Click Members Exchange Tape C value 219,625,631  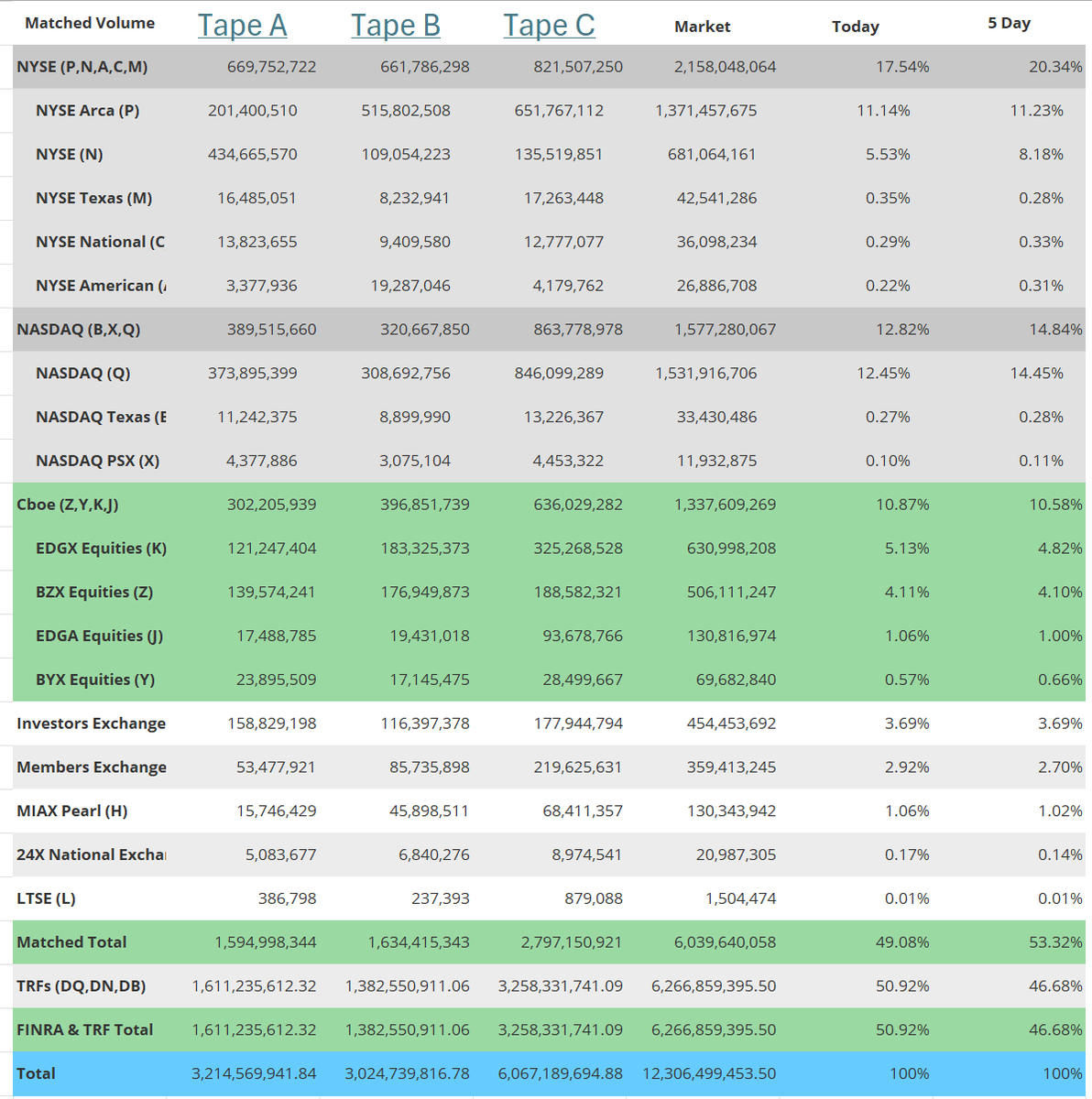pyautogui.click(x=577, y=767)
